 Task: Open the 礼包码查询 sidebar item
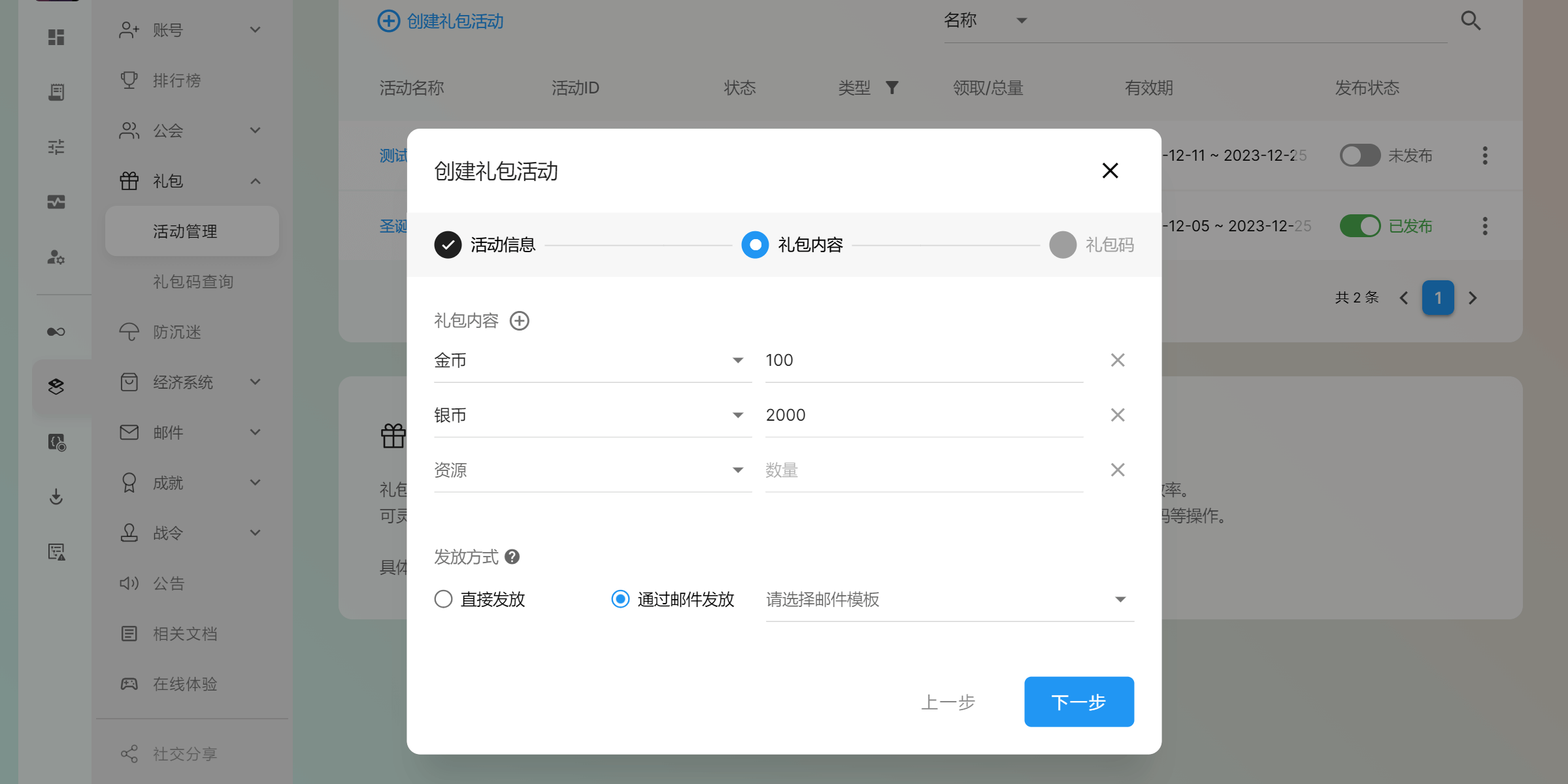coord(193,282)
